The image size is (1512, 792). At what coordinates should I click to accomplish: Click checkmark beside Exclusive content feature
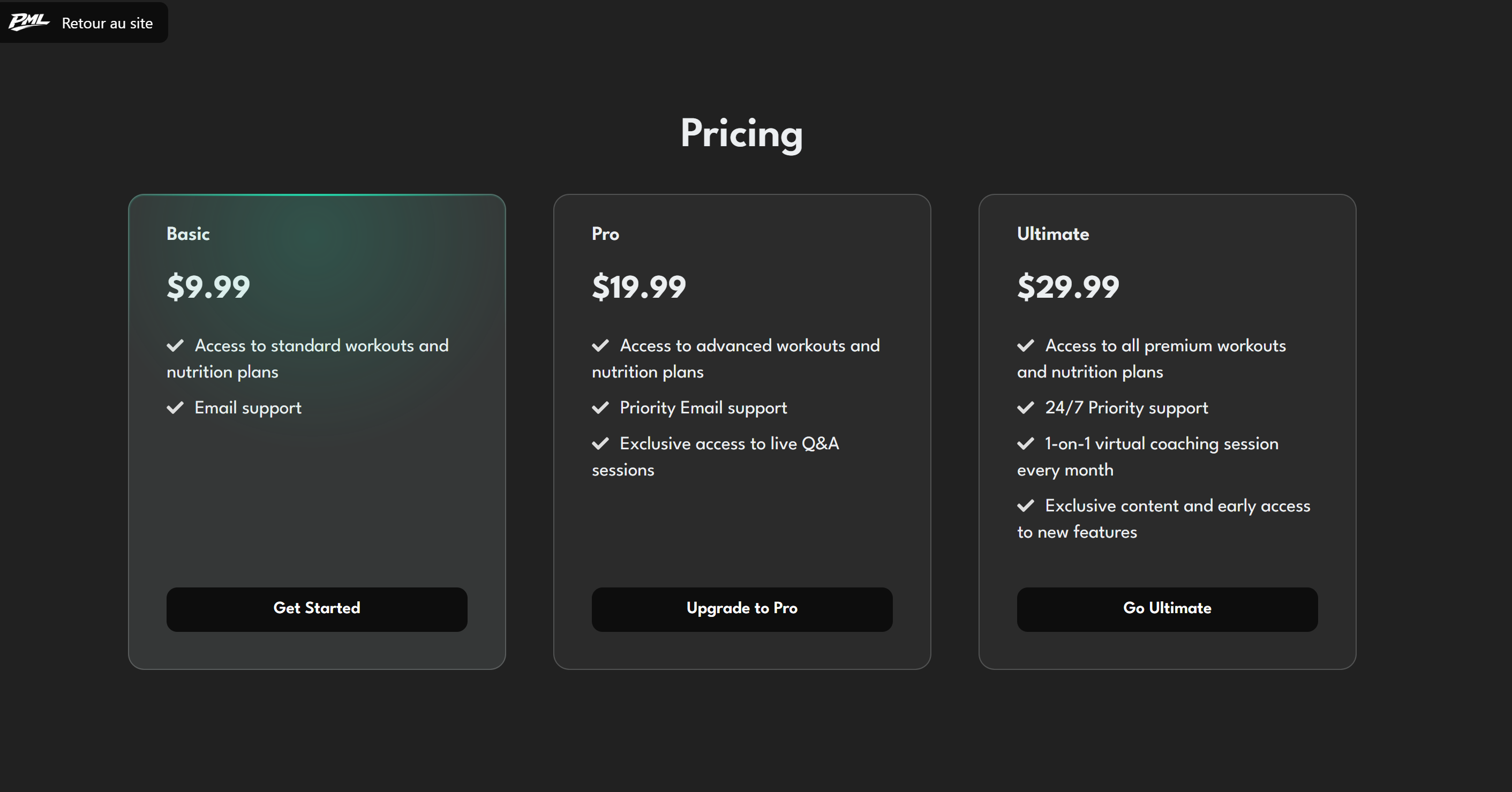pyautogui.click(x=1026, y=506)
